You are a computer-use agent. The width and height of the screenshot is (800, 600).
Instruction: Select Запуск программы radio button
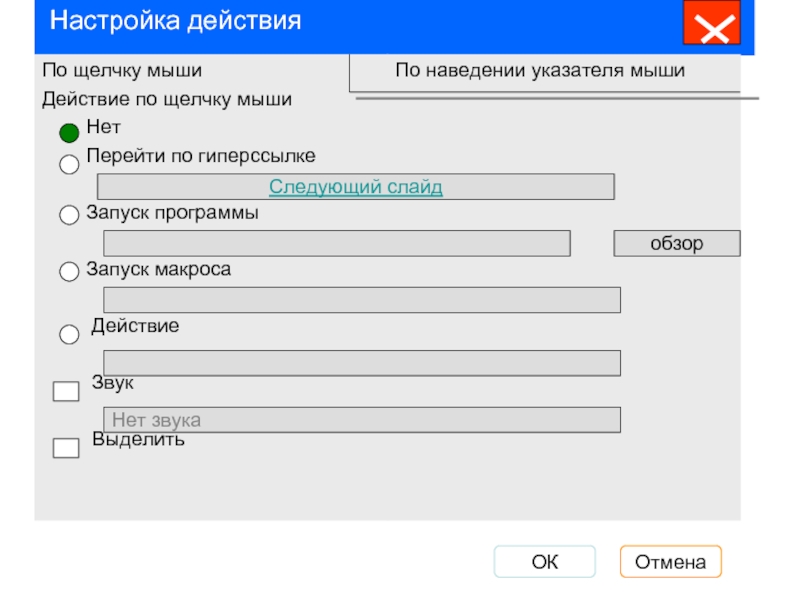69,215
